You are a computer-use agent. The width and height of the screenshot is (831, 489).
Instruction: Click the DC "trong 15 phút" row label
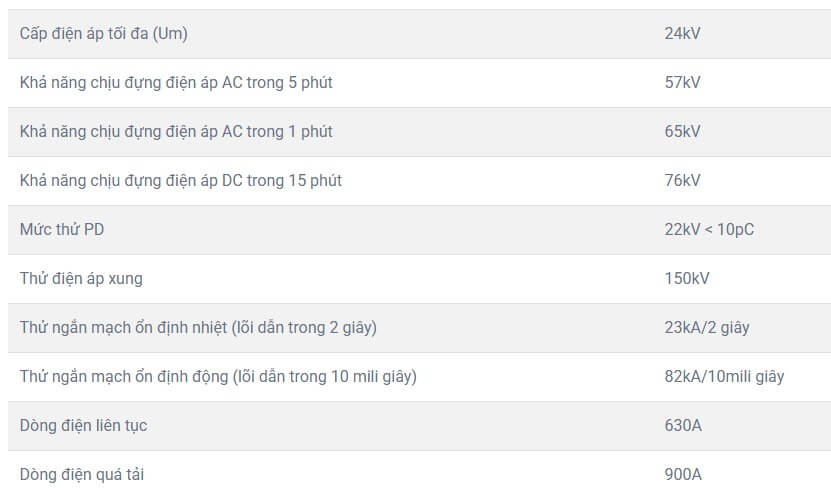(181, 180)
